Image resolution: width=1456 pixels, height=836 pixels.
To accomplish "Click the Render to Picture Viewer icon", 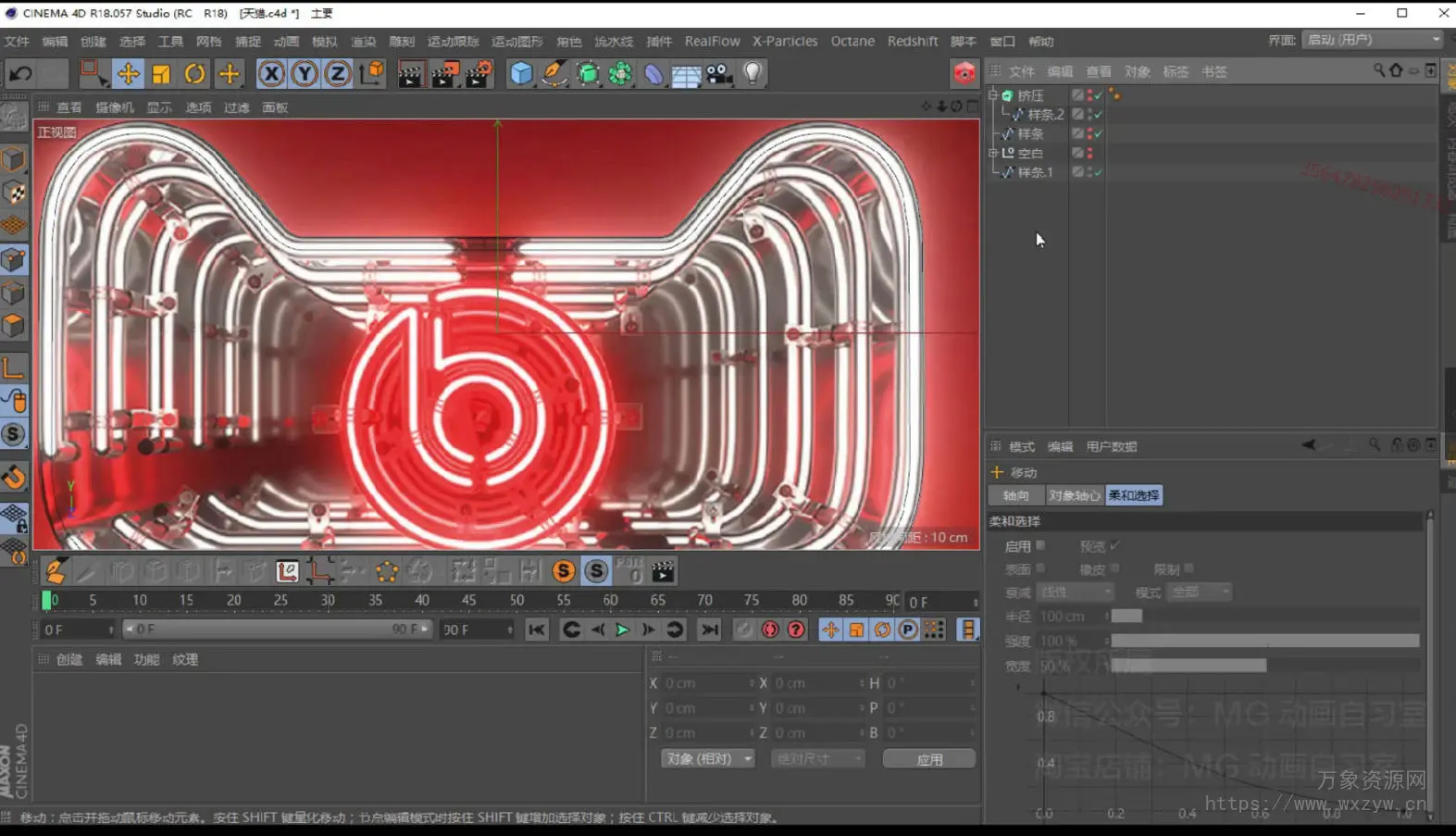I will (444, 74).
